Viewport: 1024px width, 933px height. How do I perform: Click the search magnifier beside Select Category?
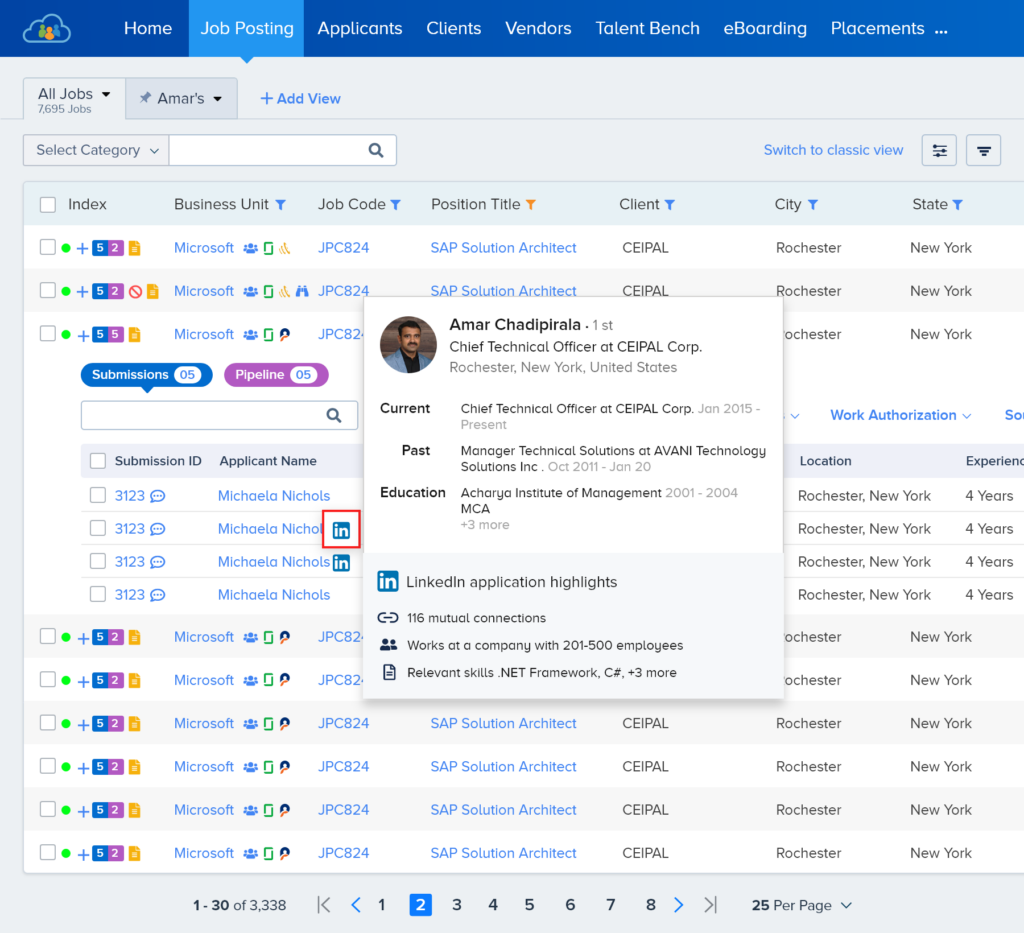click(376, 150)
